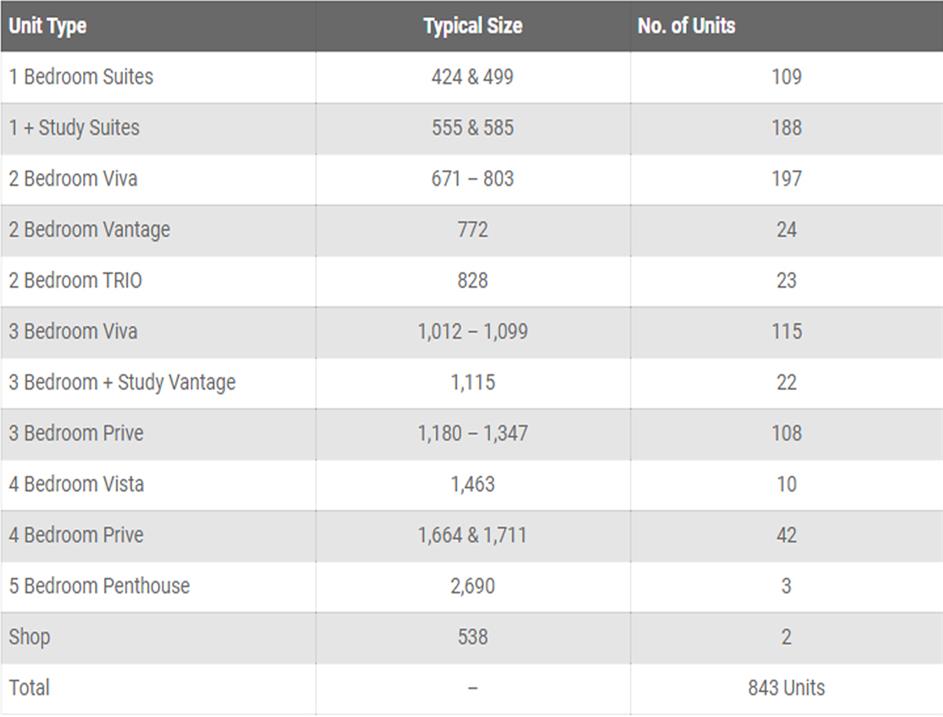Screen dimensions: 943x717
Task: Click the Typical Size column header
Action: pyautogui.click(x=473, y=26)
